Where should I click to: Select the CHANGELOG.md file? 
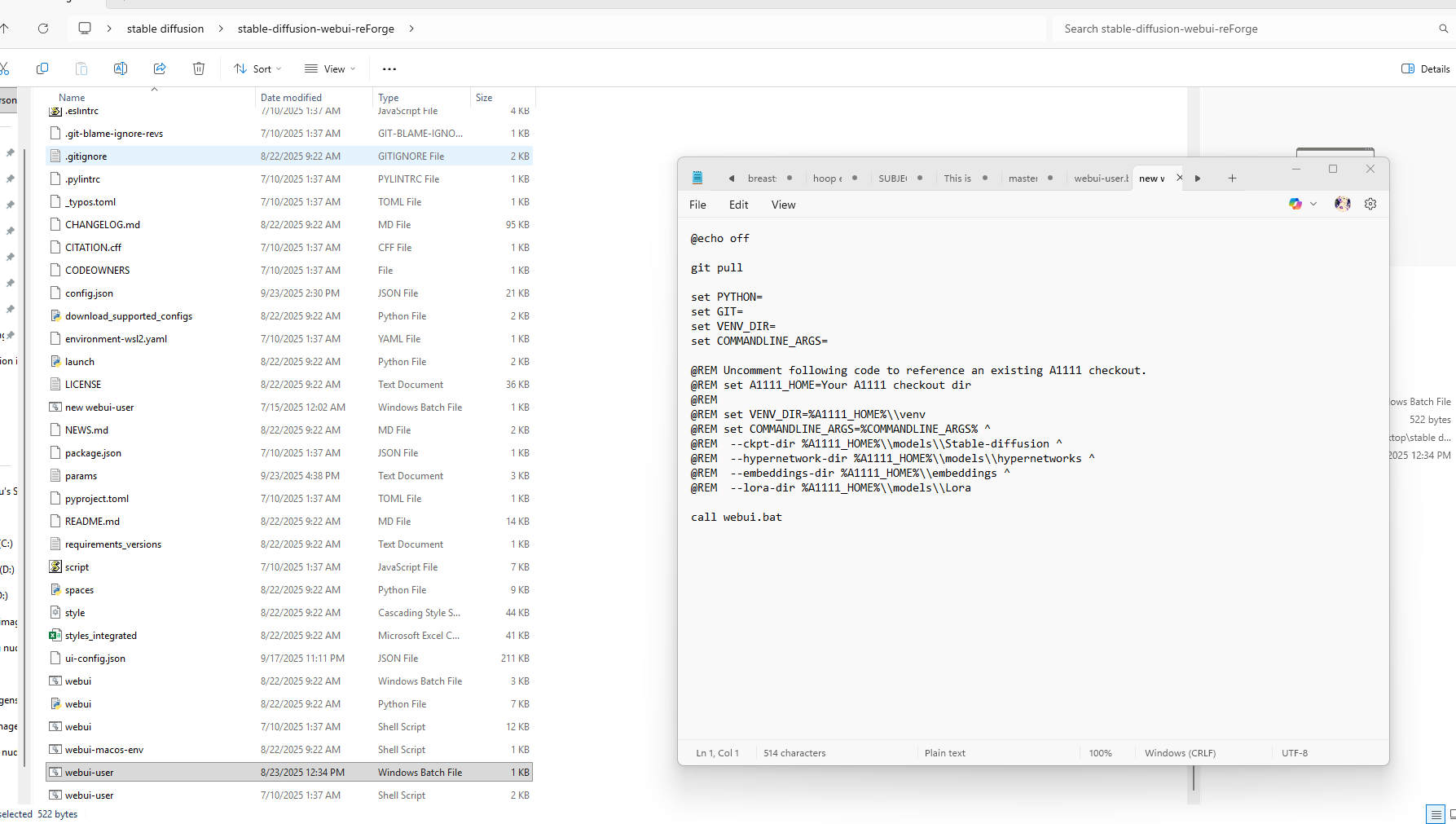pos(289,225)
